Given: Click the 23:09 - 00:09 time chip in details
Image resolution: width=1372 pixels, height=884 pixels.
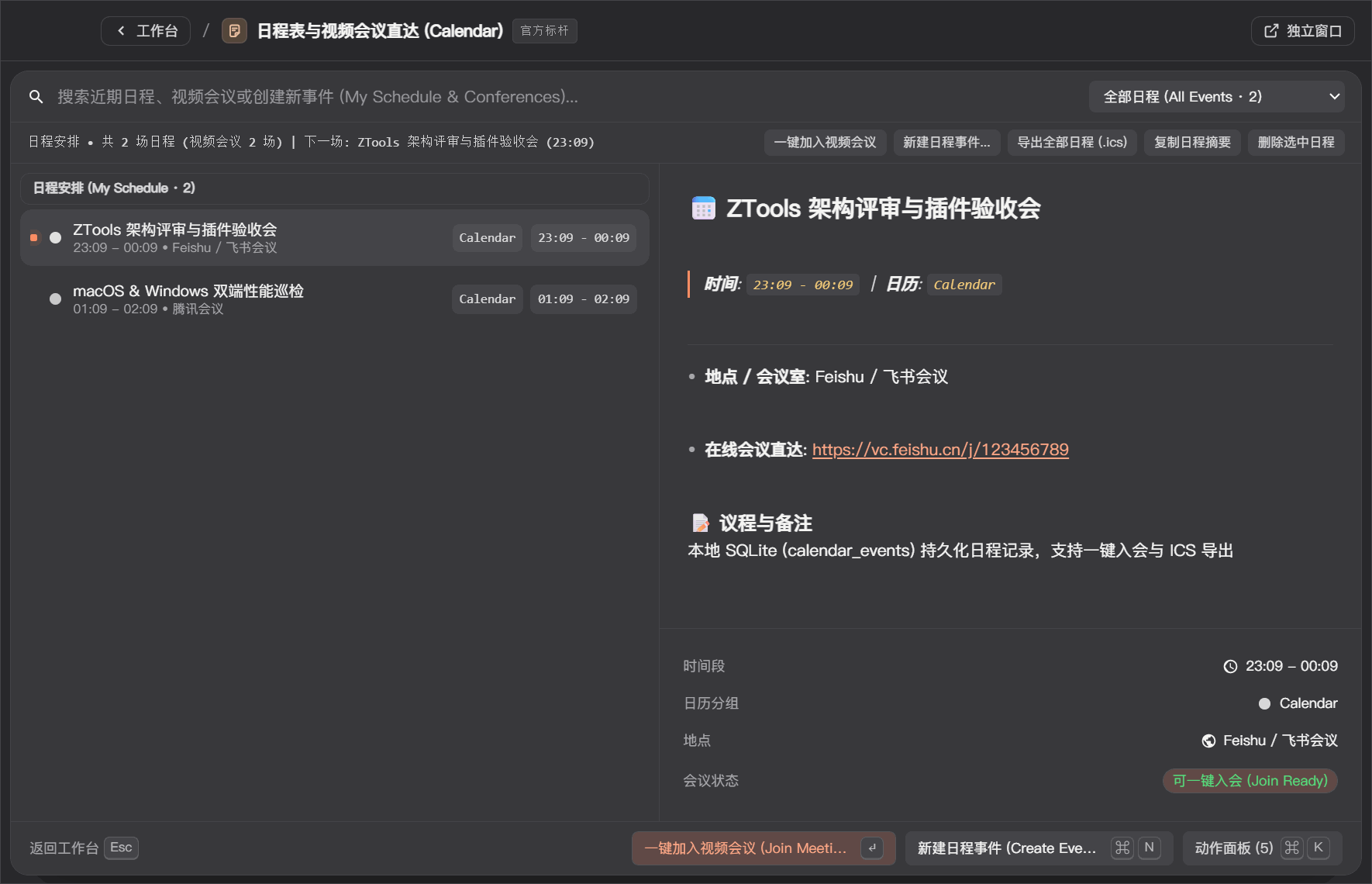Looking at the screenshot, I should [803, 285].
